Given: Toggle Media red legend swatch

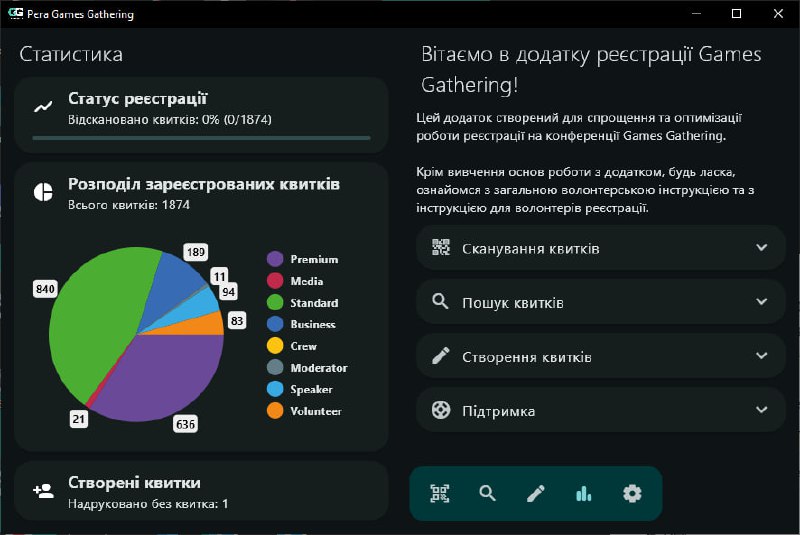Looking at the screenshot, I should click(x=275, y=281).
